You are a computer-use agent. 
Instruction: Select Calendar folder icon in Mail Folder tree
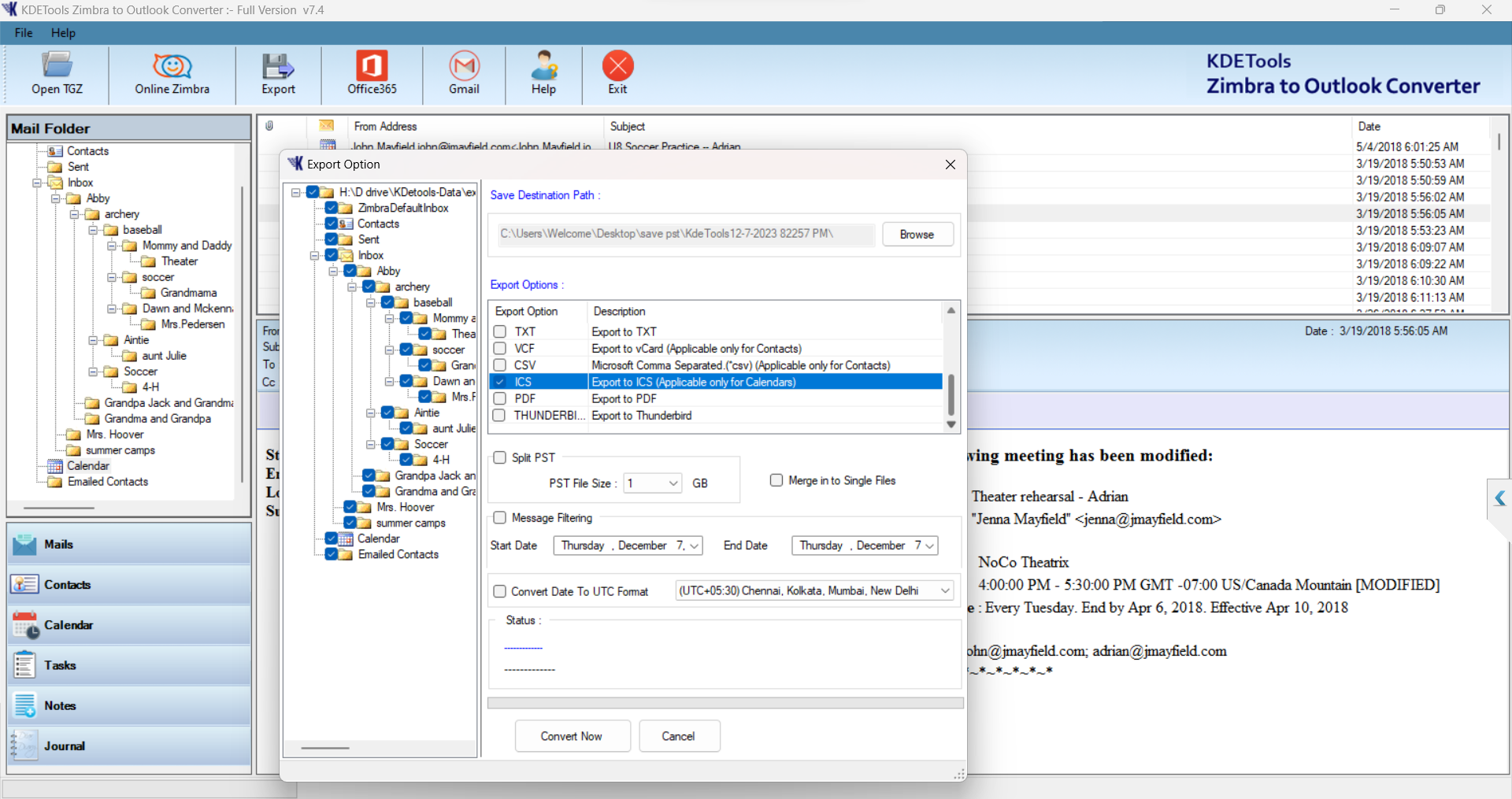pos(54,465)
